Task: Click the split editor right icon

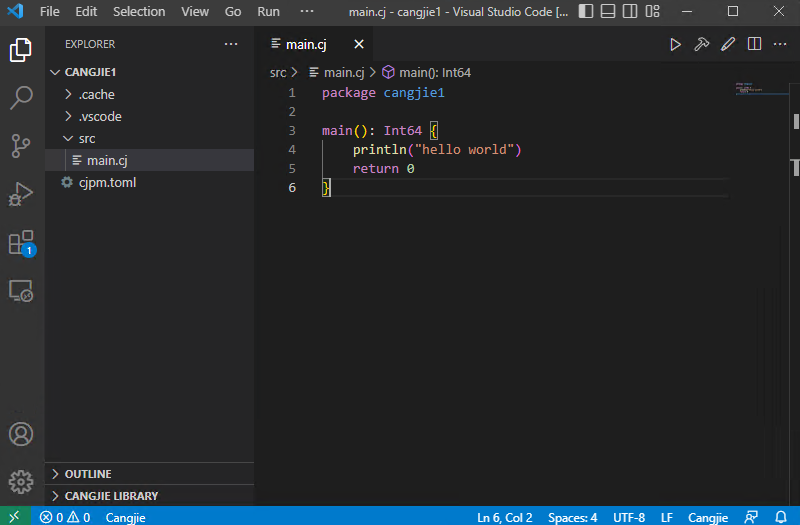Action: pyautogui.click(x=755, y=44)
